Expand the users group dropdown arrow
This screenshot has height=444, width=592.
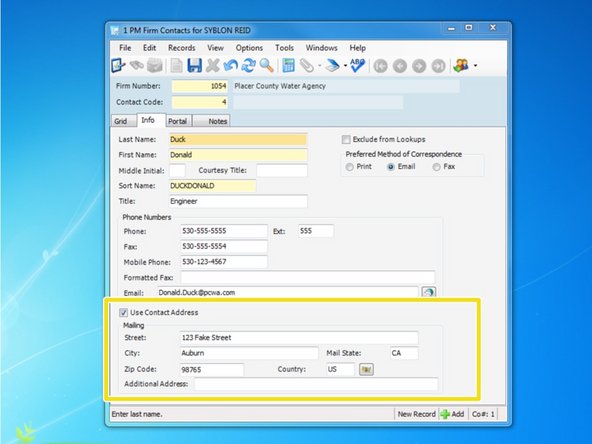tap(475, 66)
